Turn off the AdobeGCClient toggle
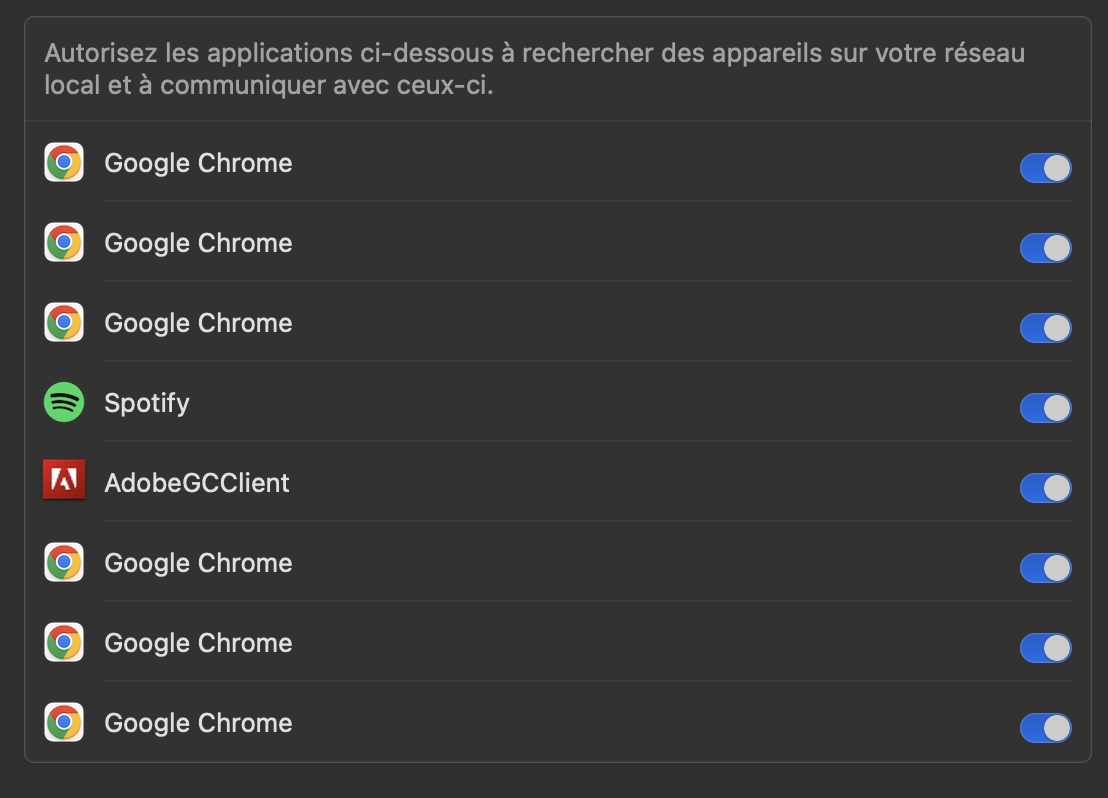Image resolution: width=1108 pixels, height=798 pixels. pyautogui.click(x=1045, y=488)
